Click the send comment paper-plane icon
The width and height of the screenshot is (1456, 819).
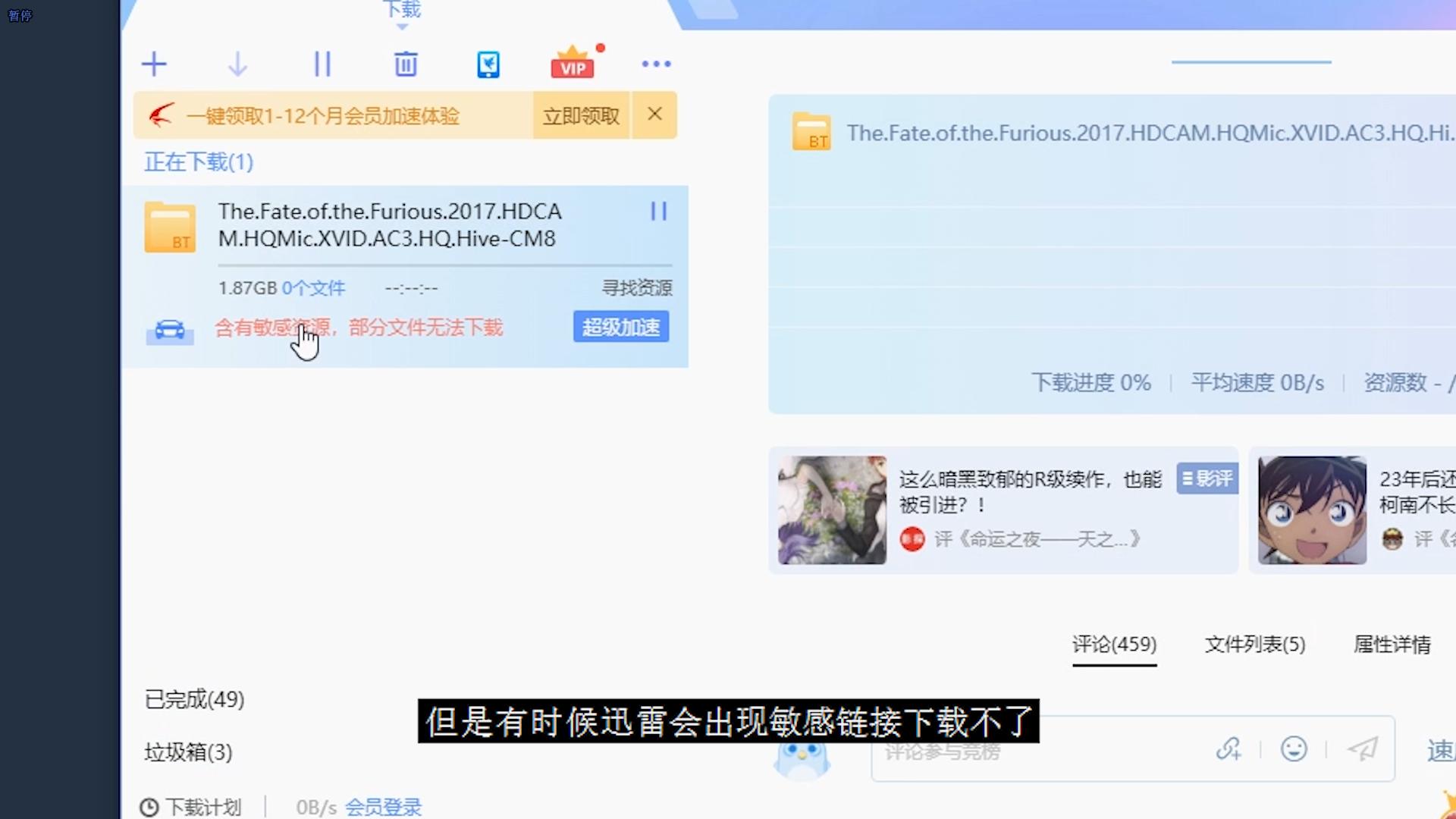point(1361,749)
